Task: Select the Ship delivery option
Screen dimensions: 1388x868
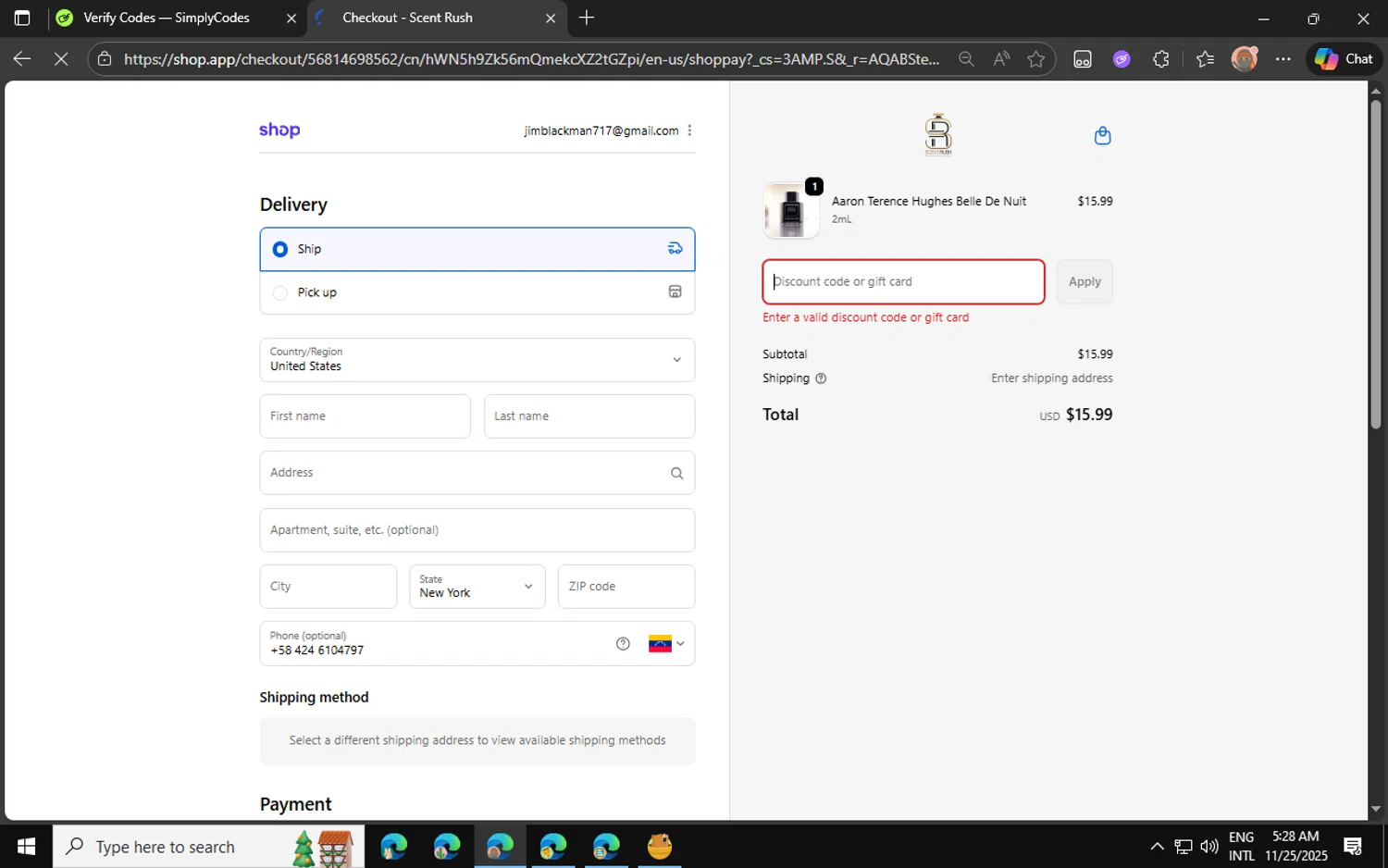Action: coord(477,249)
